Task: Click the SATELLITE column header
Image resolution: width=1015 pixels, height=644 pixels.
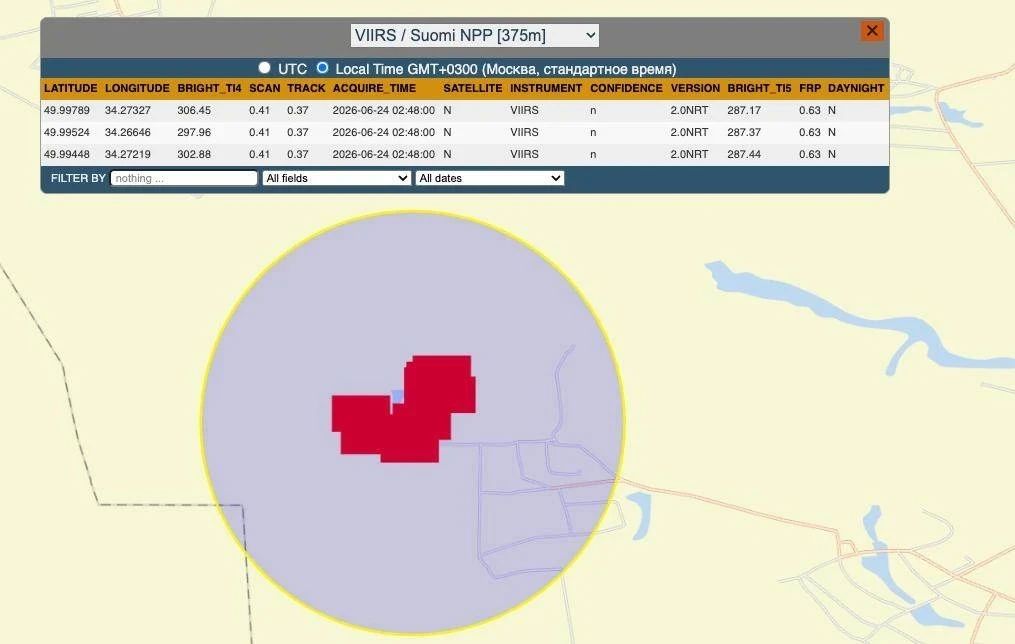Action: coord(473,88)
